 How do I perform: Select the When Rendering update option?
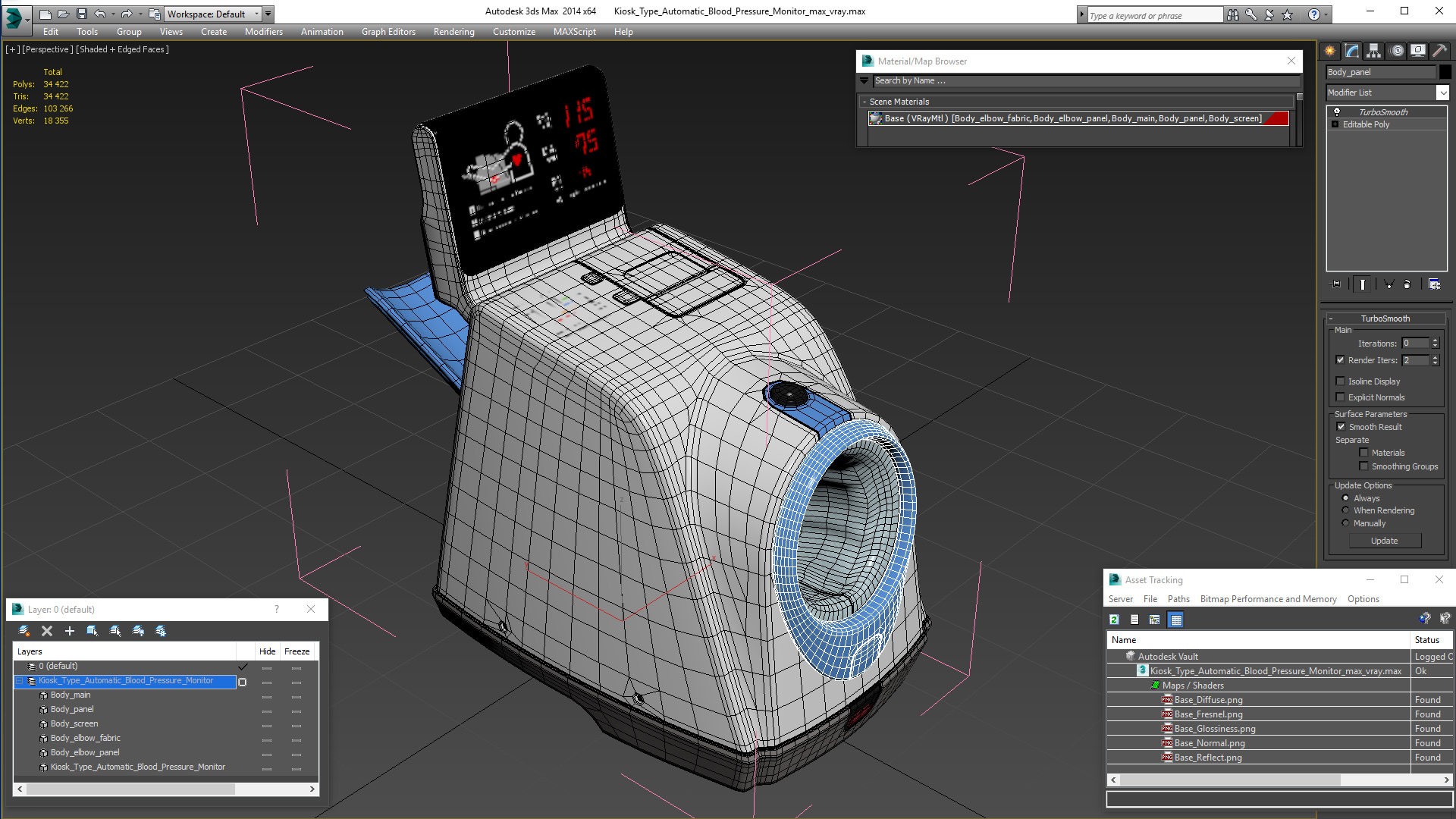[x=1345, y=510]
